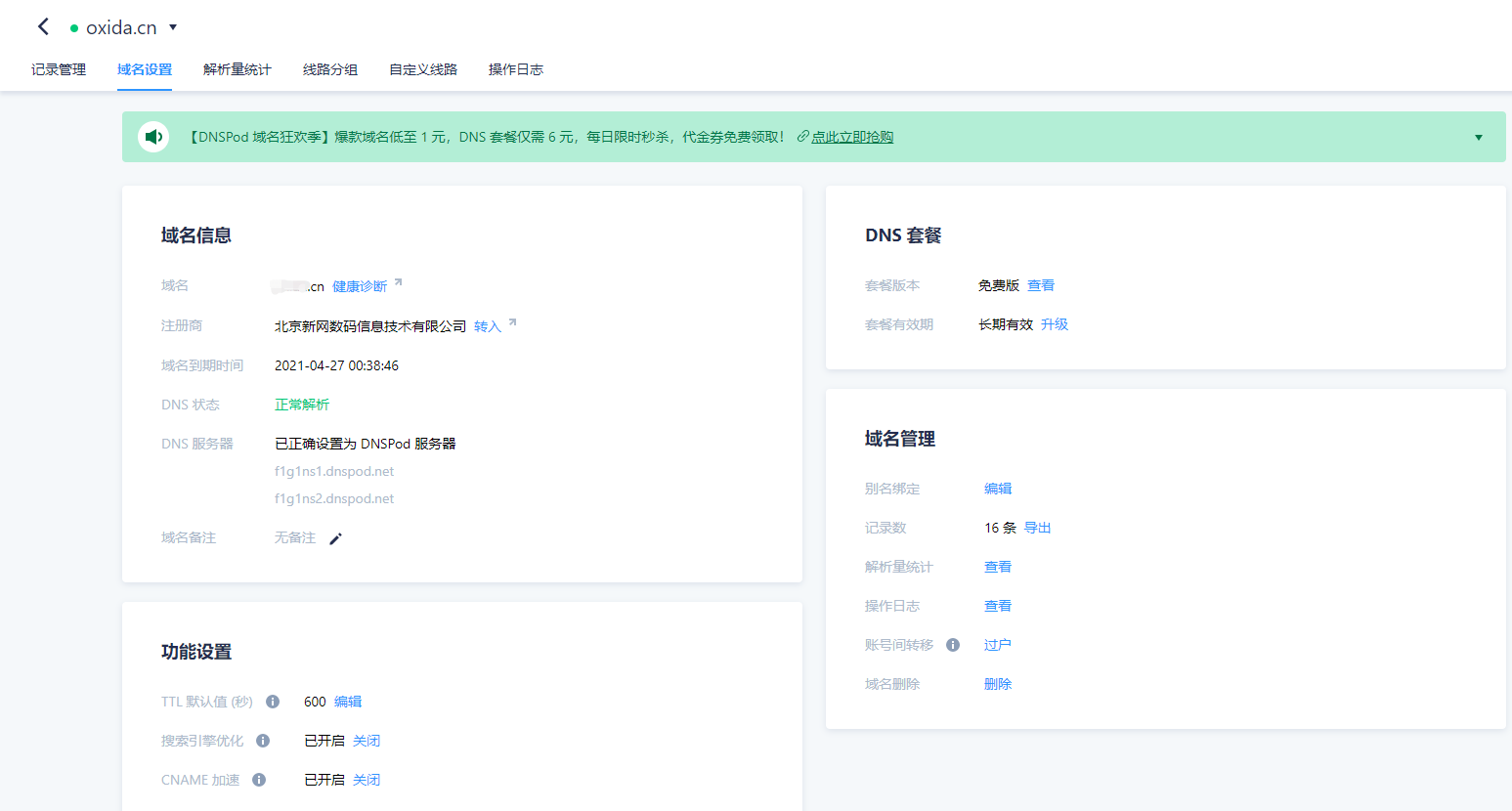Click the pencil icon to edit domain remark
This screenshot has height=811, width=1512.
[x=335, y=538]
